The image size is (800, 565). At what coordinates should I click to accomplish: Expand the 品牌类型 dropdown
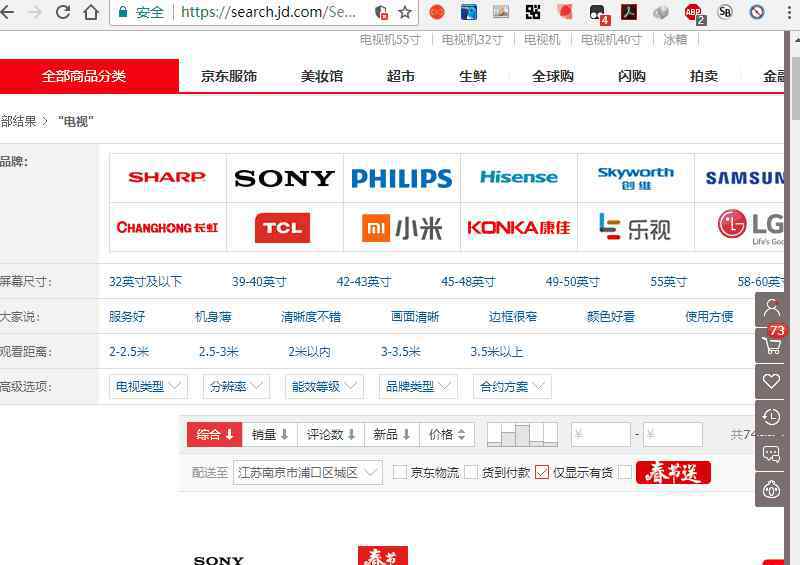coord(418,386)
